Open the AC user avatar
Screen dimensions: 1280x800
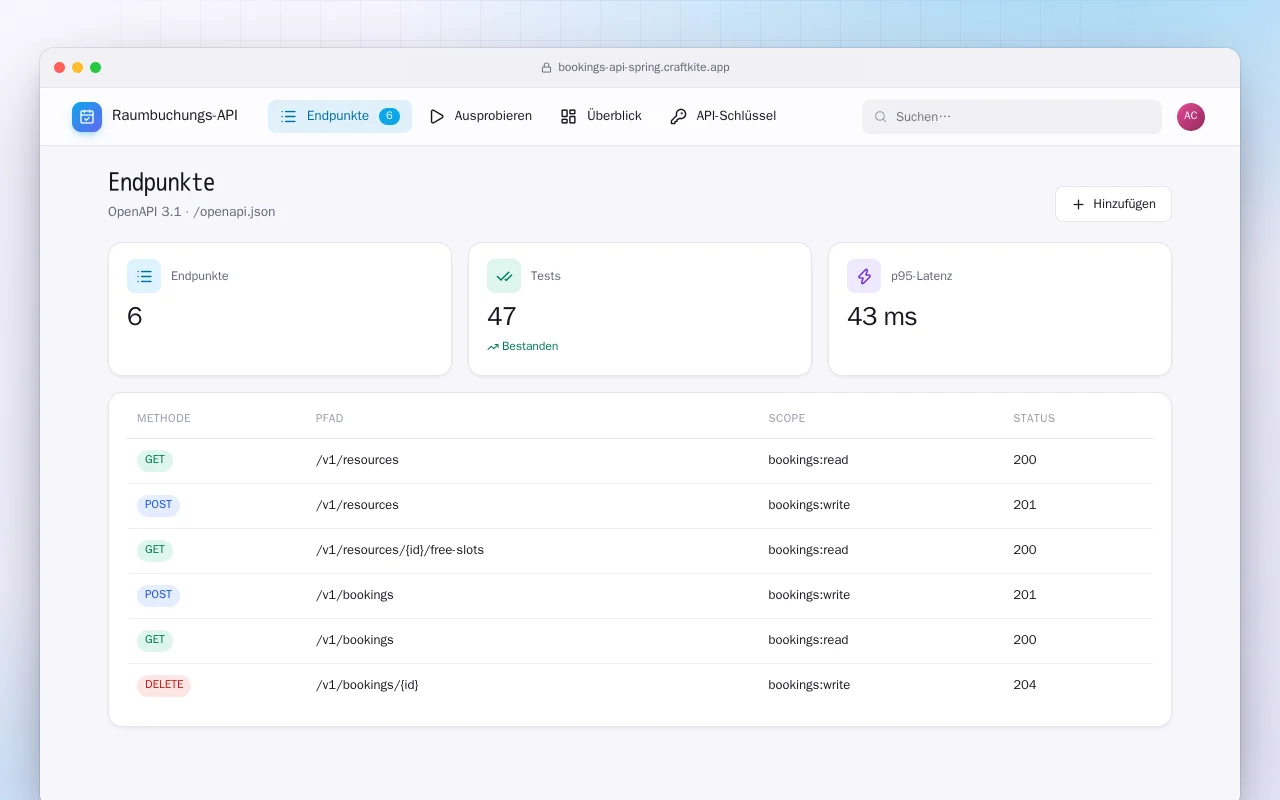point(1191,117)
